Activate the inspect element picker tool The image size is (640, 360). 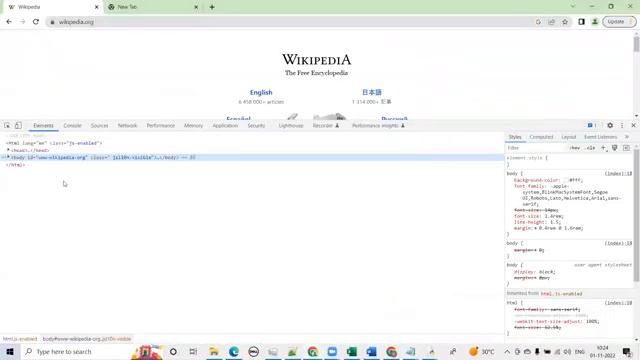[7, 125]
